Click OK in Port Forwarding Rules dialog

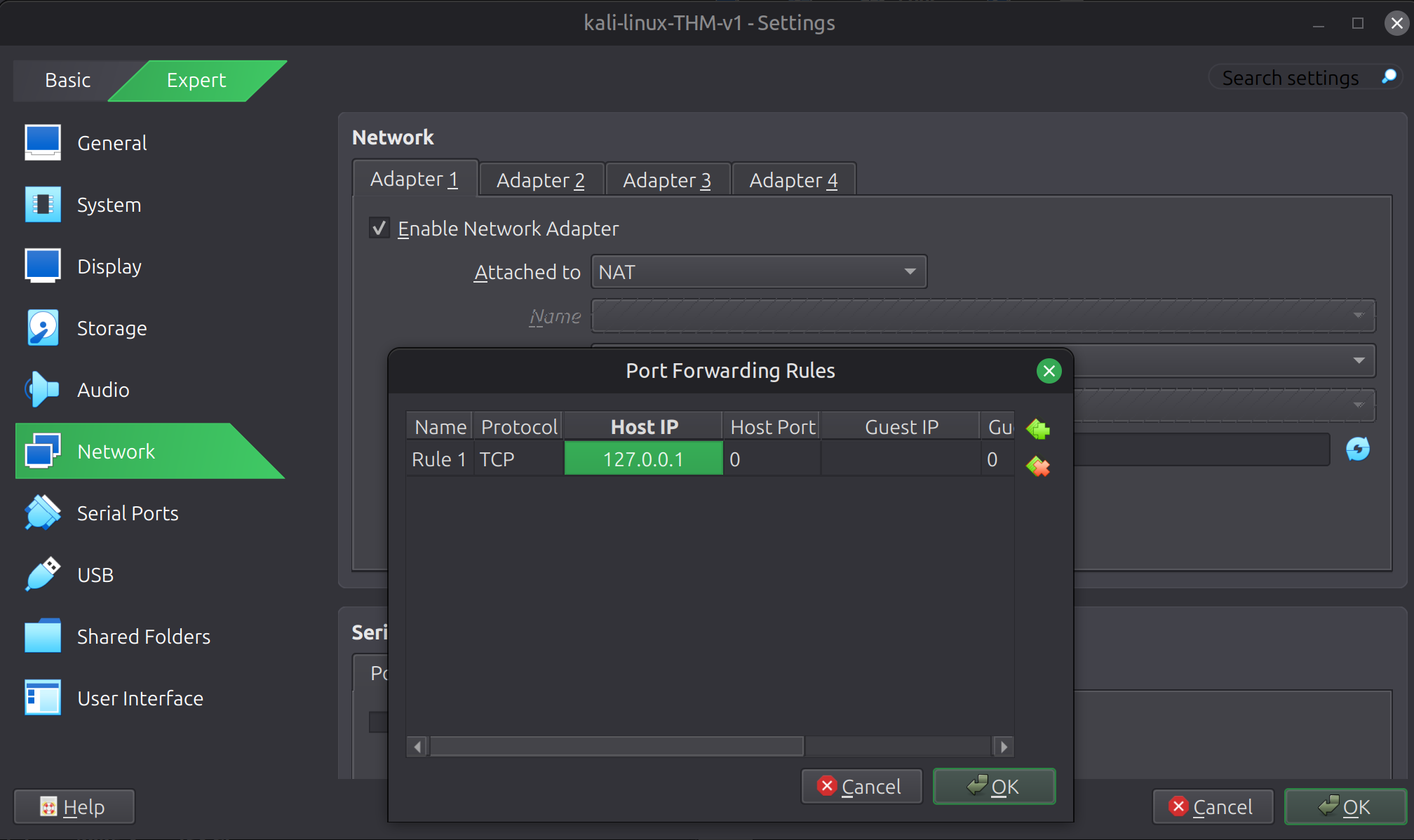point(994,787)
